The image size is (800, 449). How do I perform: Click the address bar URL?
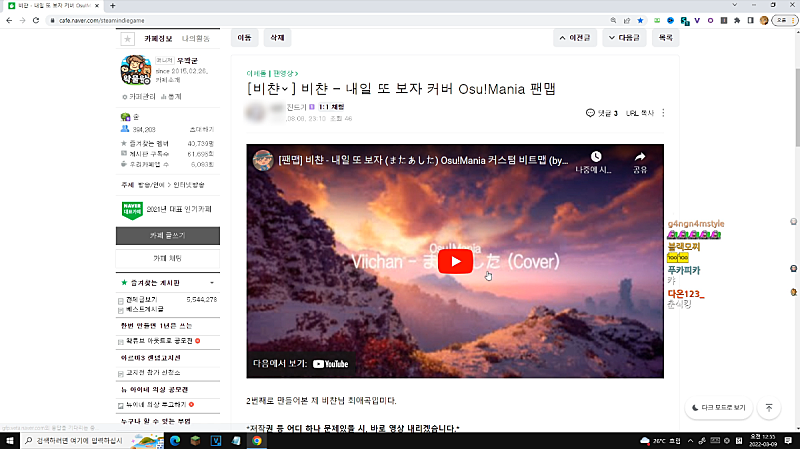pos(102,20)
